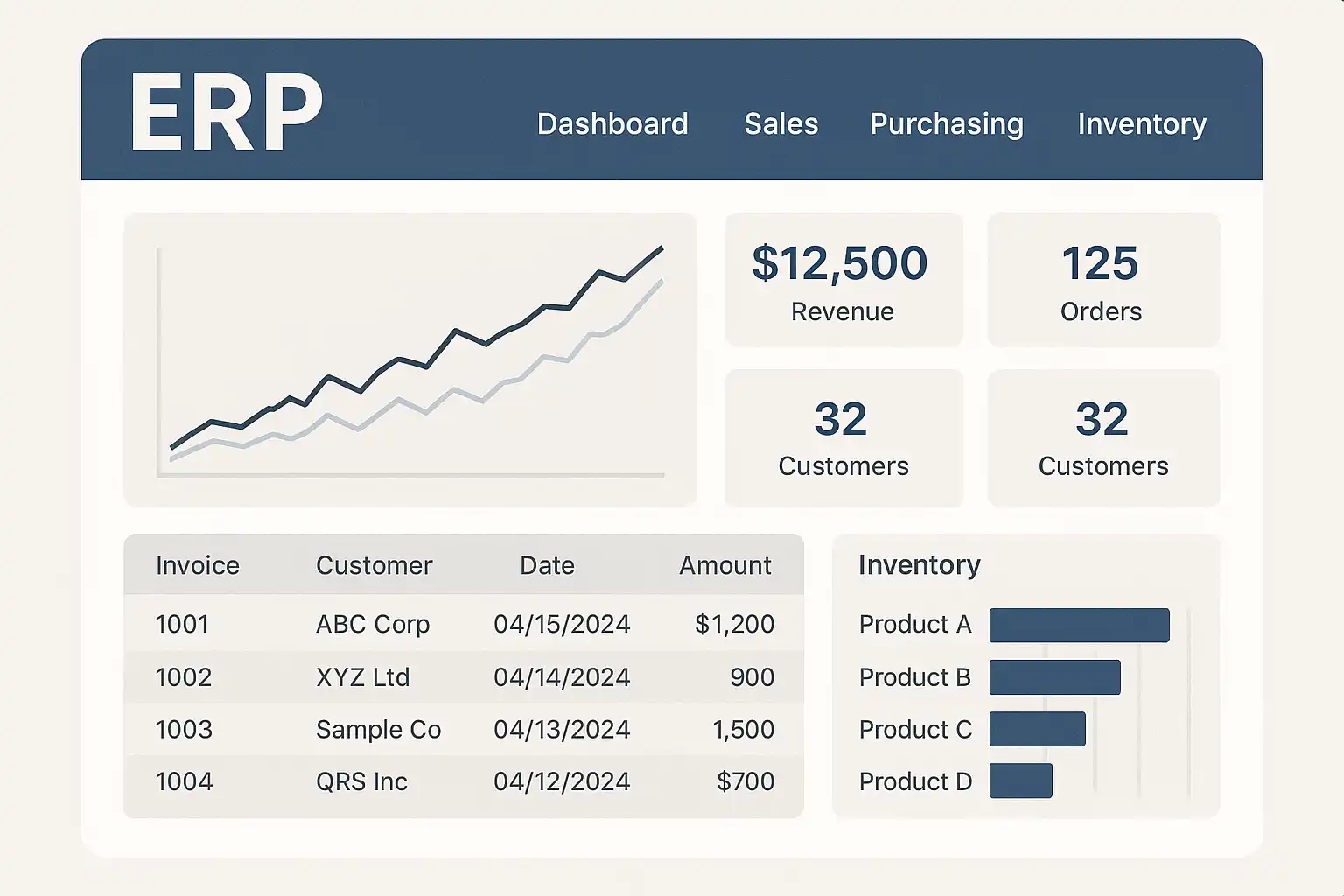Select the Product B stock bar

coord(1054,677)
